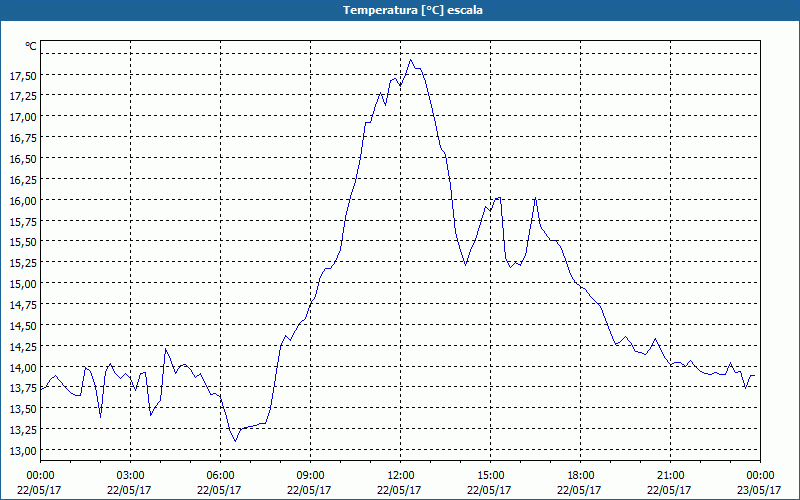Click the 15,75 y-axis value
Image resolution: width=800 pixels, height=500 pixels.
point(23,221)
